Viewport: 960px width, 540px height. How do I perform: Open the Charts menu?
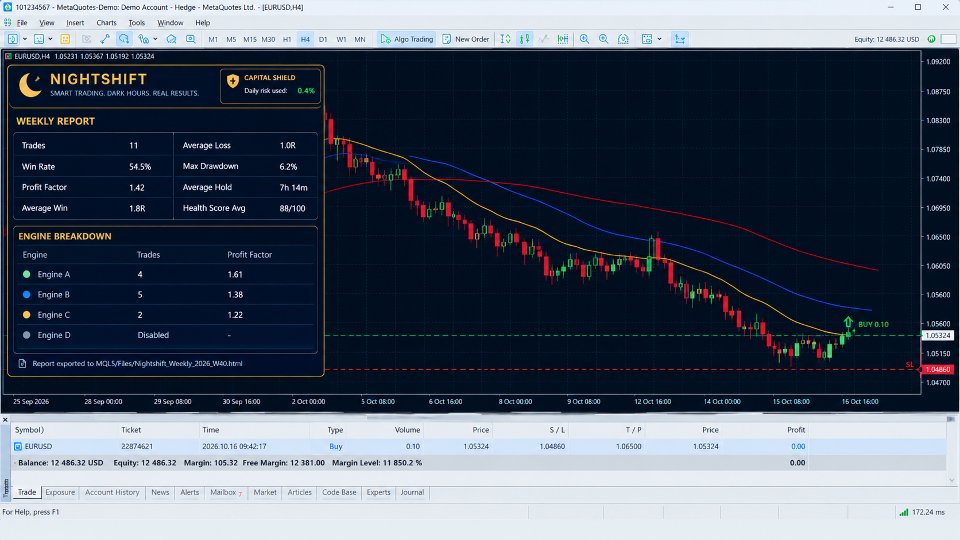tap(107, 23)
